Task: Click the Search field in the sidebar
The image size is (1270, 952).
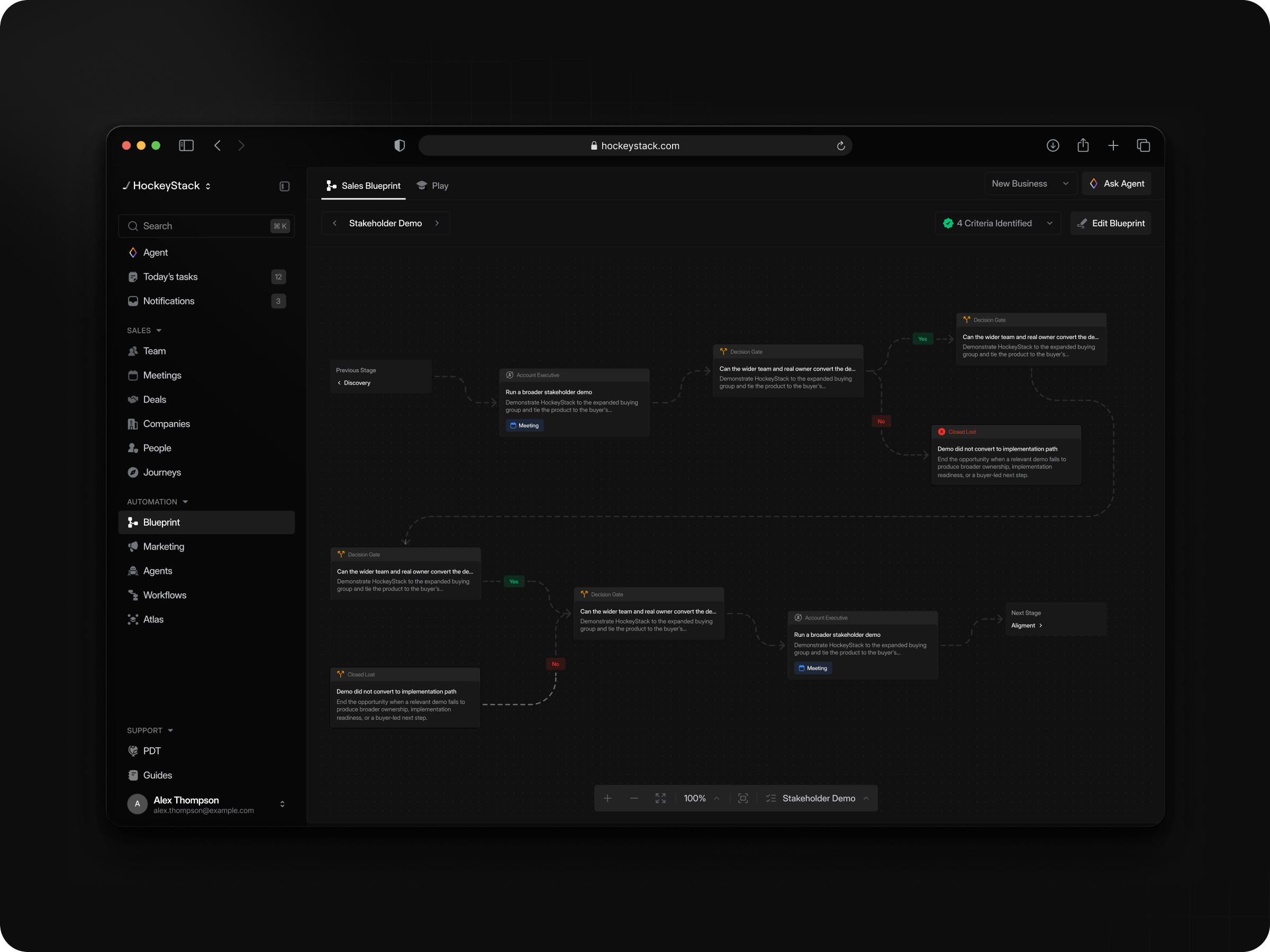Action: pos(207,226)
